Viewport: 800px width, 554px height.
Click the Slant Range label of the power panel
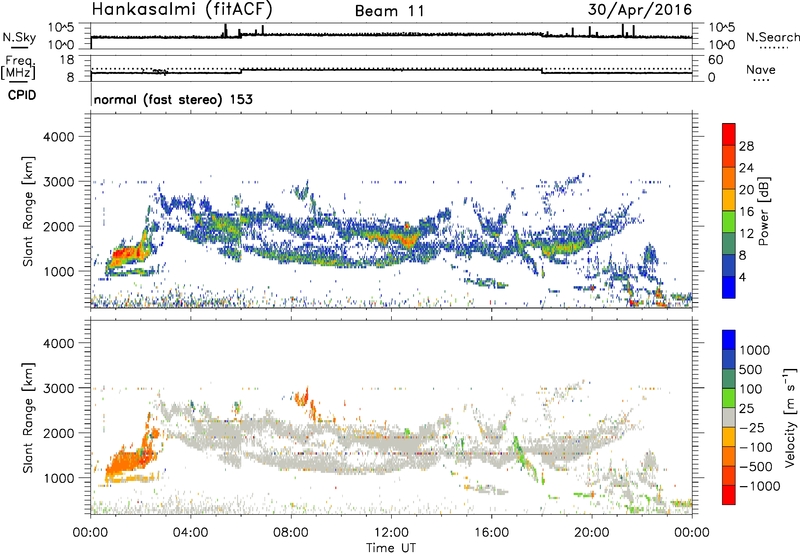click(28, 211)
